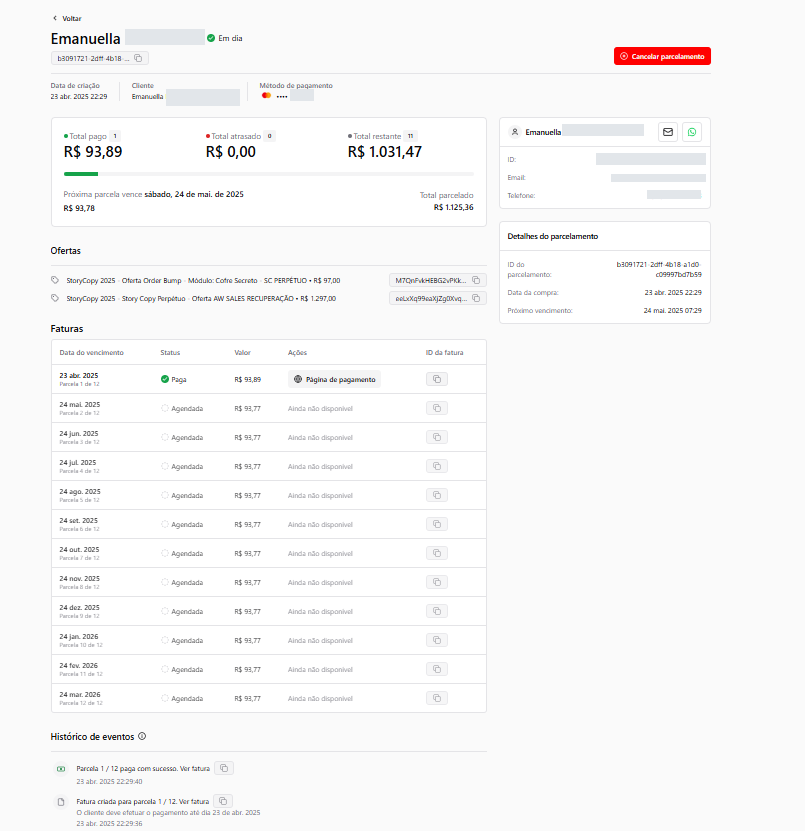The height and width of the screenshot is (831, 805).
Task: Copy invoice ID for 24 jun. 2025
Action: 437,437
